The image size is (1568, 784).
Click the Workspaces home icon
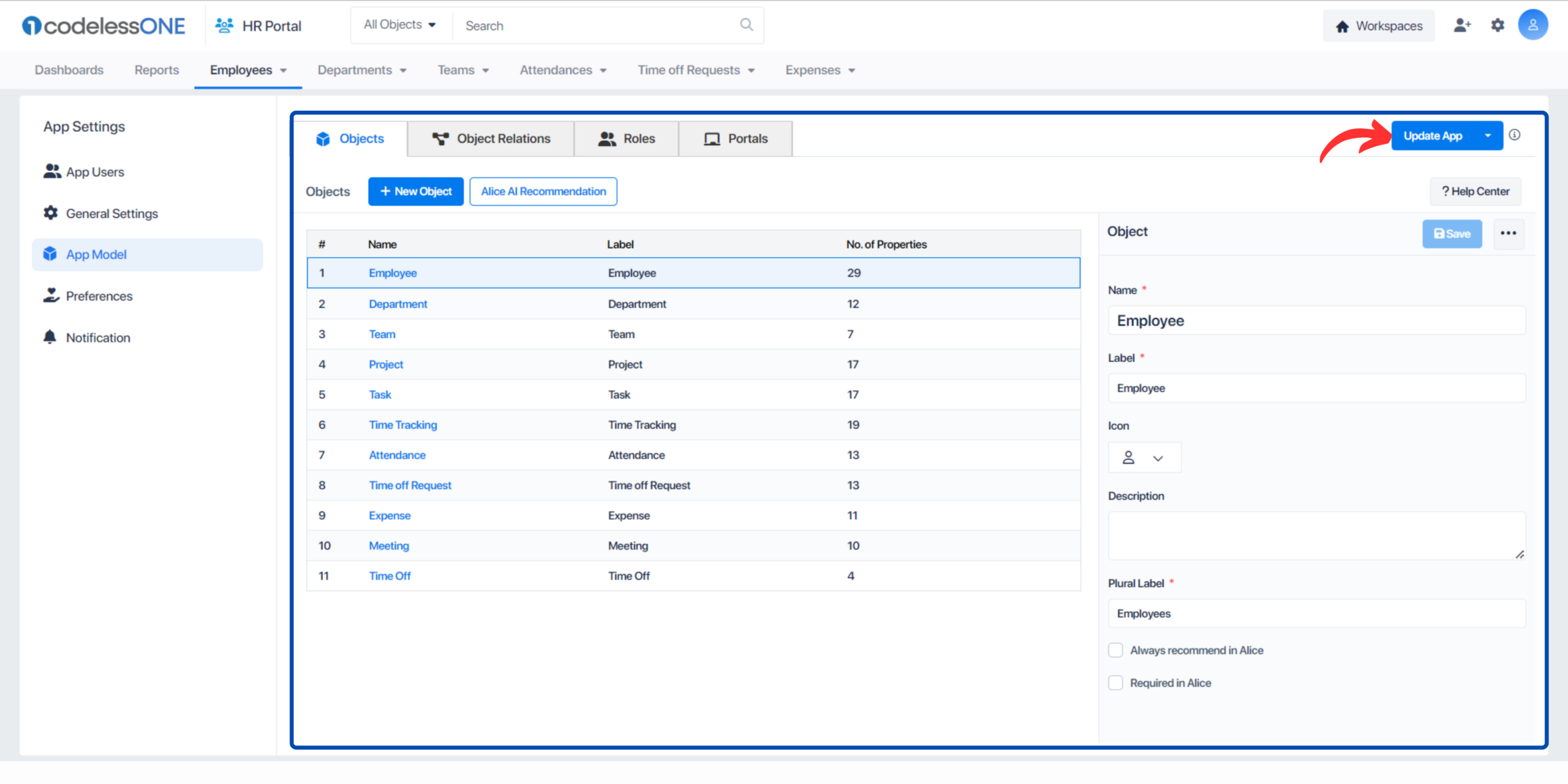pyautogui.click(x=1343, y=26)
